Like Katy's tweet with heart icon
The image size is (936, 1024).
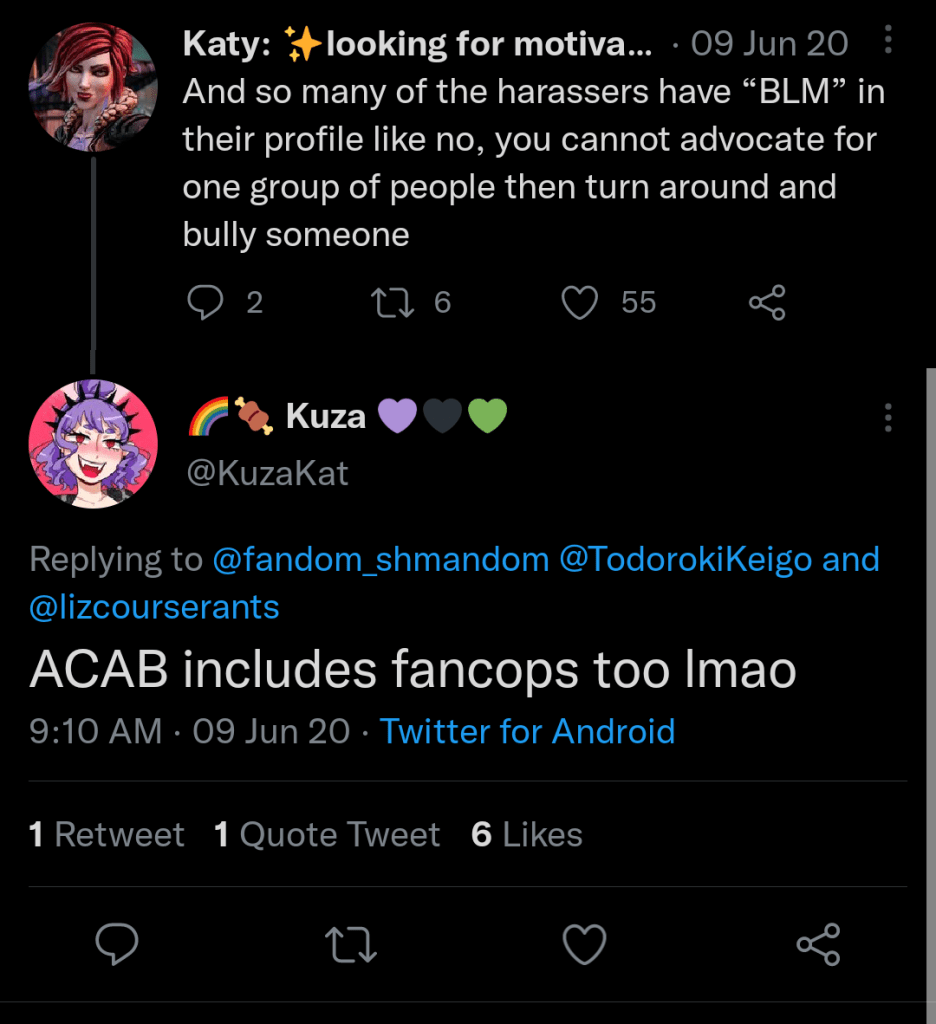tap(579, 302)
